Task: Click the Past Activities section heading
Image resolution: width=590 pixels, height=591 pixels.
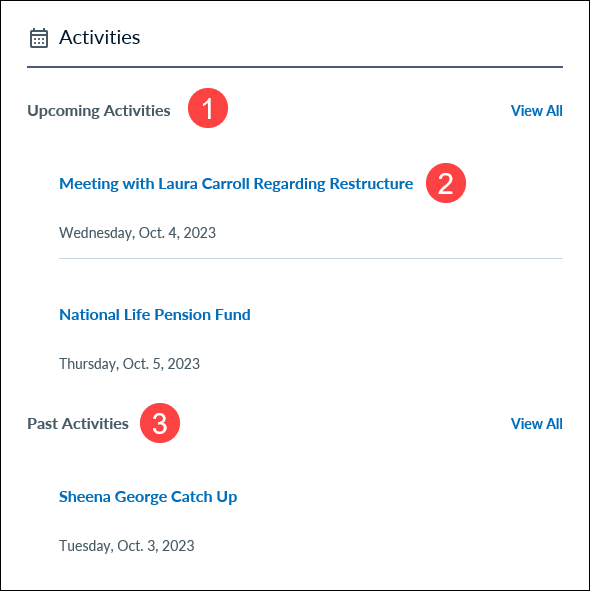Action: click(x=78, y=424)
